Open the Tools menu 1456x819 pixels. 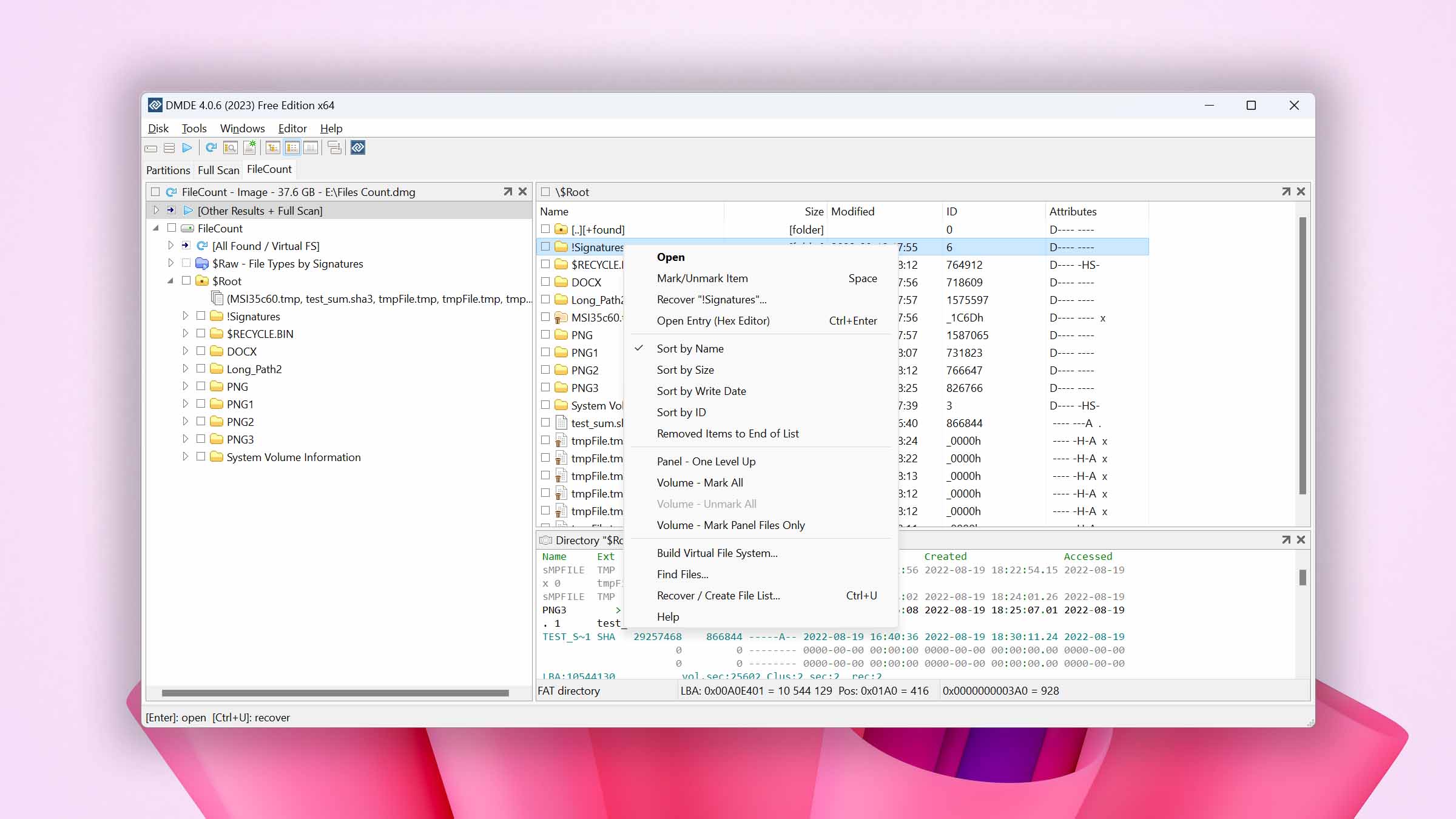click(x=194, y=129)
